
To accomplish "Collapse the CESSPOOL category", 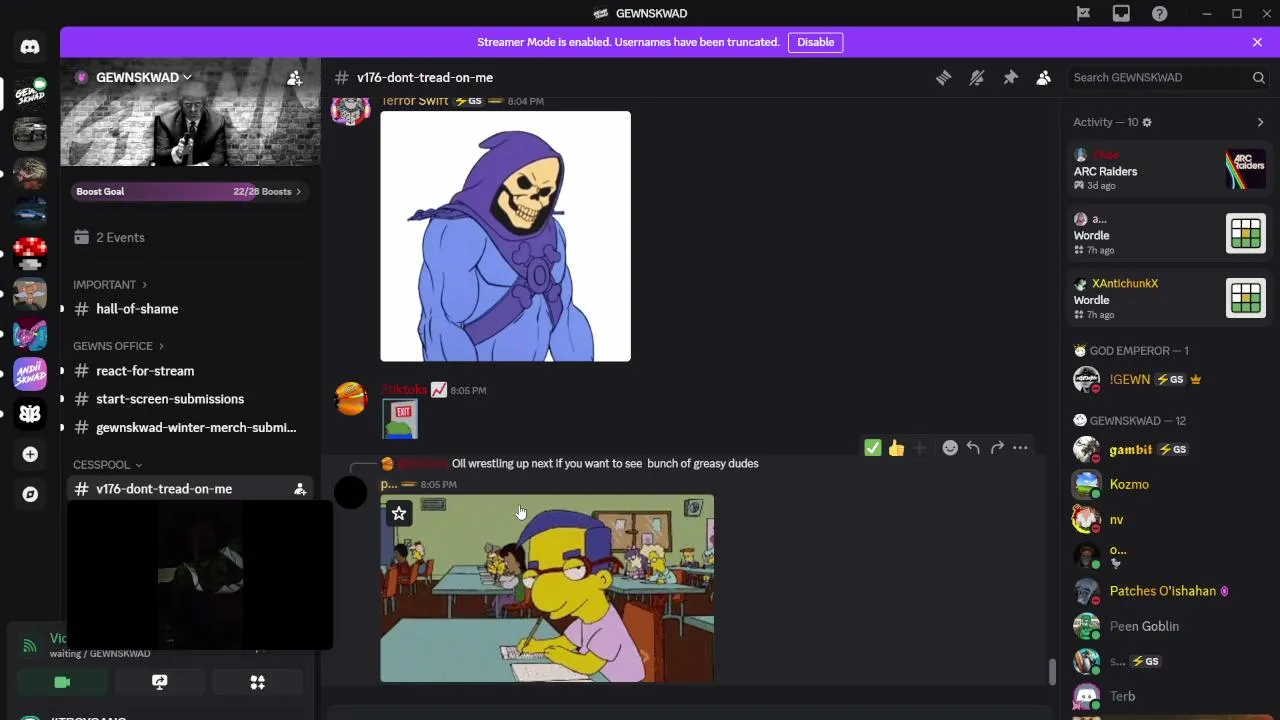I will point(107,465).
